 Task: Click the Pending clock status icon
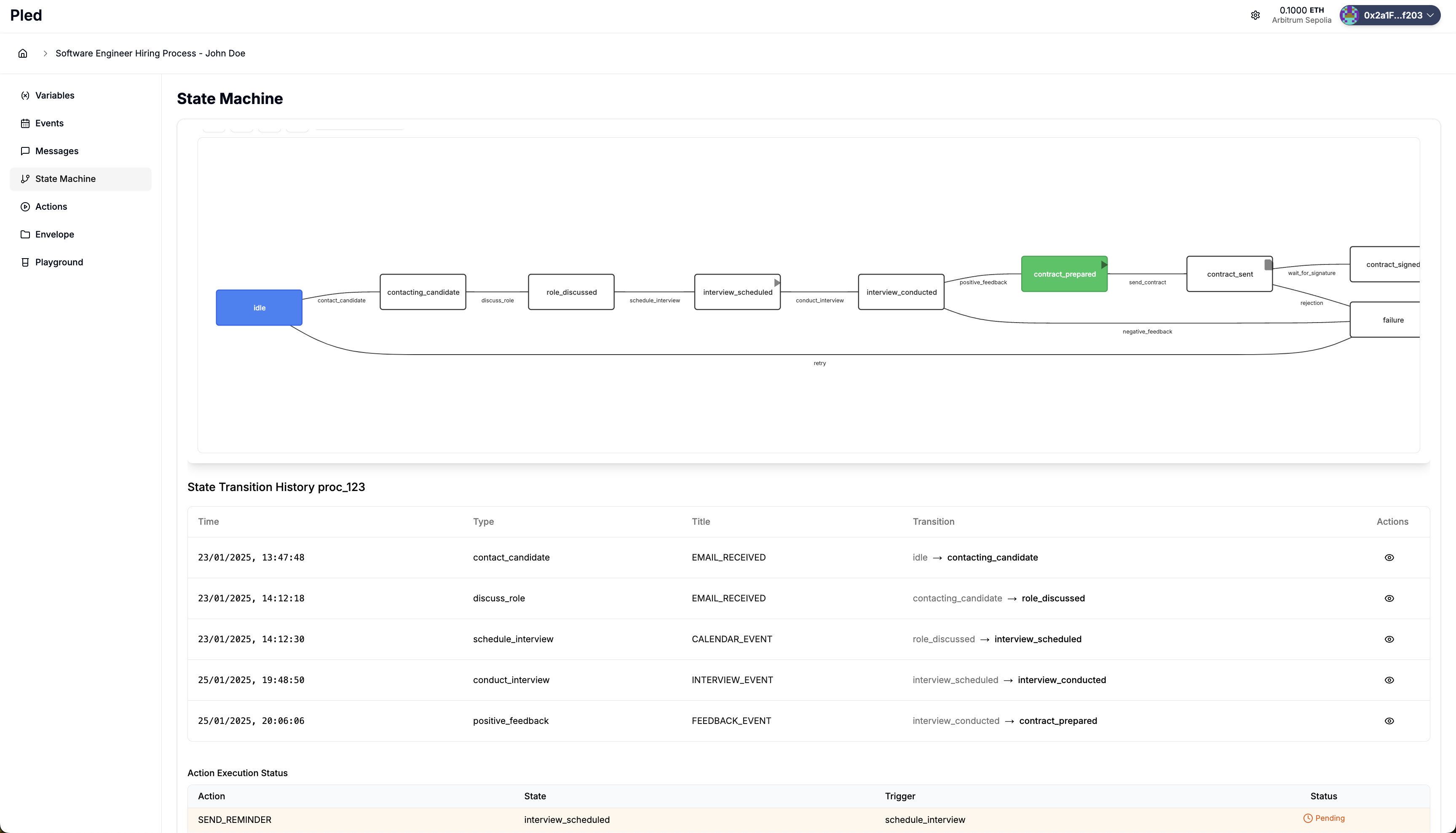(1308, 818)
